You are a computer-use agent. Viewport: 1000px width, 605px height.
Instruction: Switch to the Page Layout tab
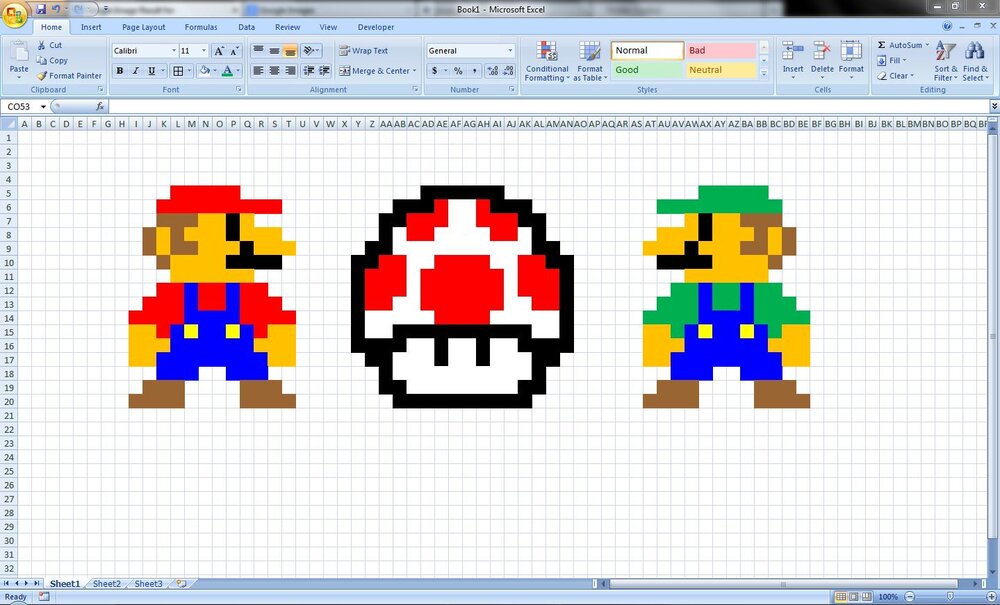click(x=143, y=27)
